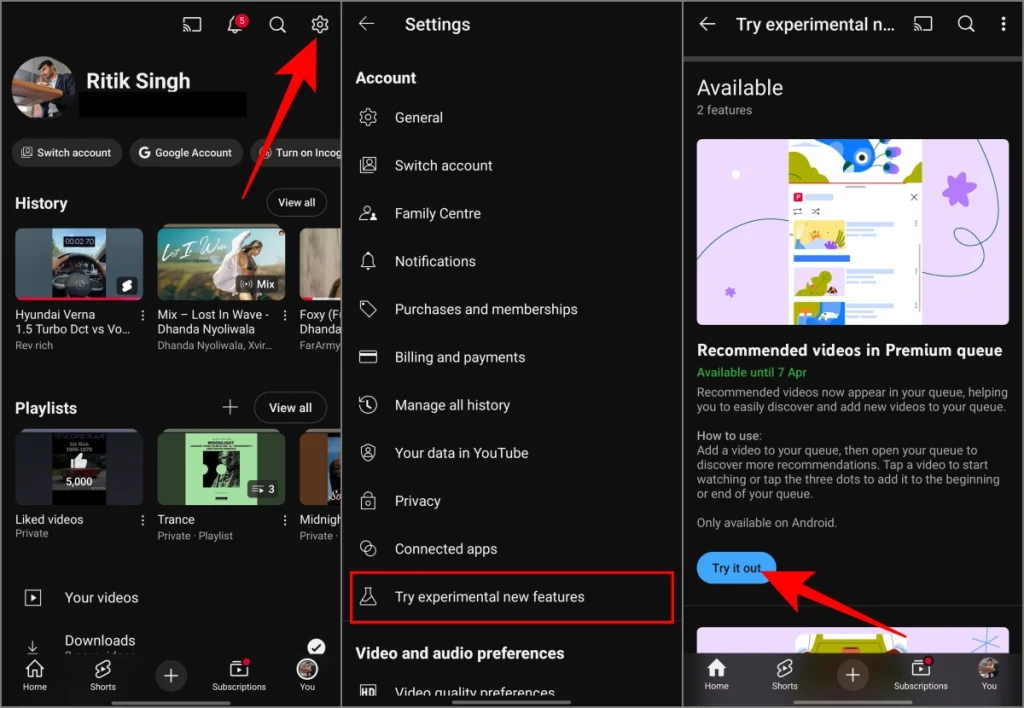Viewport: 1024px width, 708px height.
Task: Open Your data in YouTube
Action: click(512, 453)
